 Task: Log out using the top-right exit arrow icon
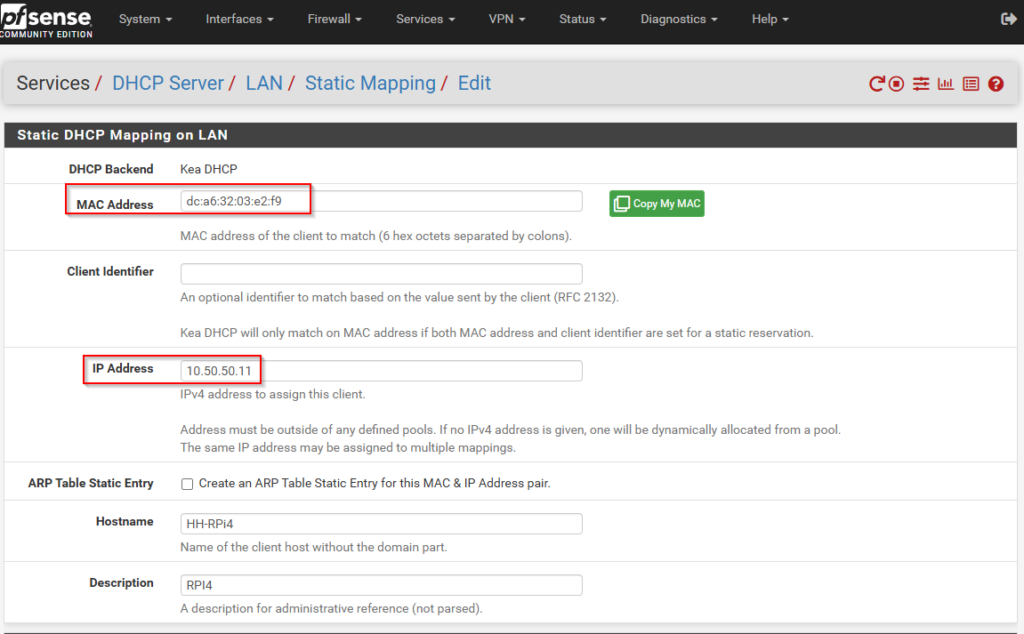click(1008, 19)
